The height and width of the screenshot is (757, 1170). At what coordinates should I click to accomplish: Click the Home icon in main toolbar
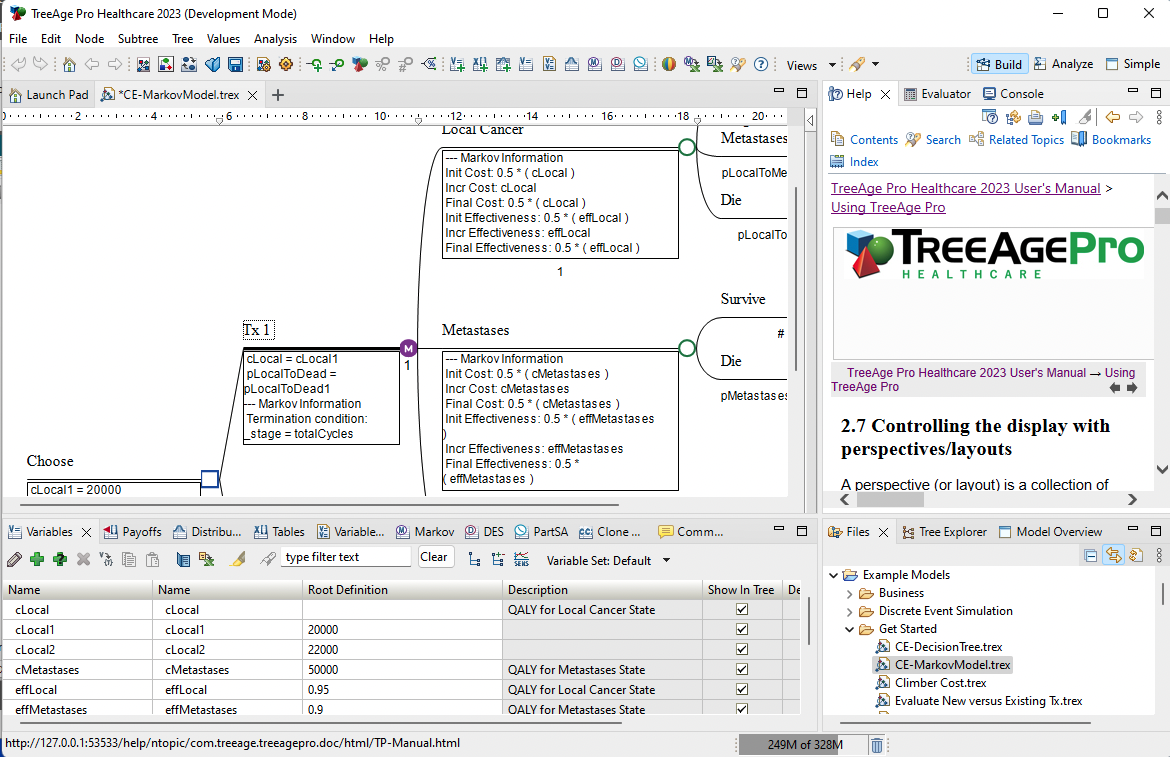[69, 65]
